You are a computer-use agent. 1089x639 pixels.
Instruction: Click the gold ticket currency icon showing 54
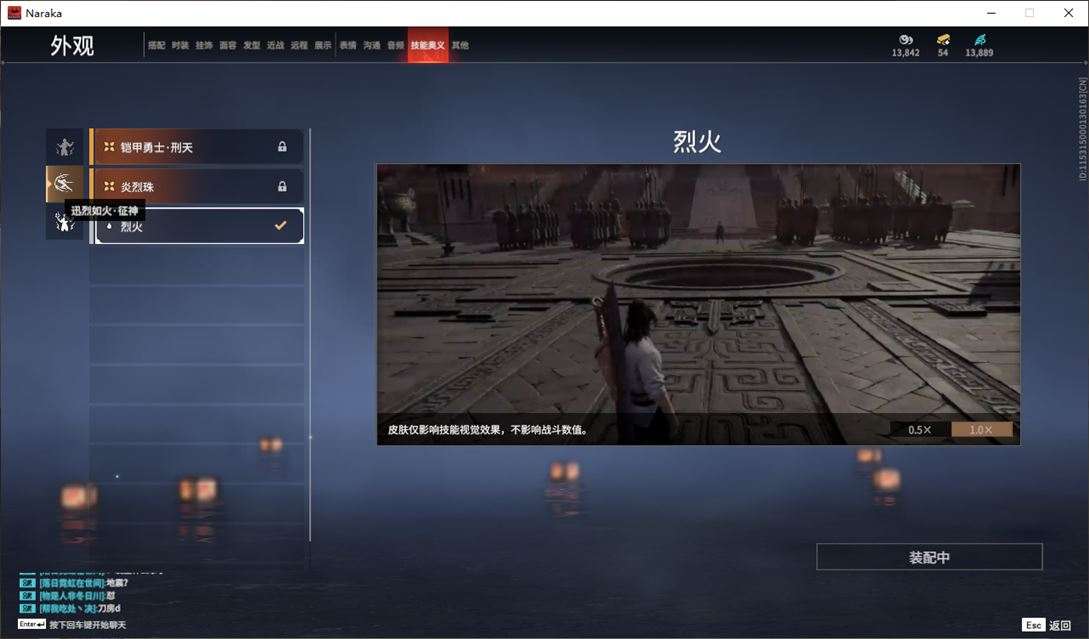(x=943, y=40)
